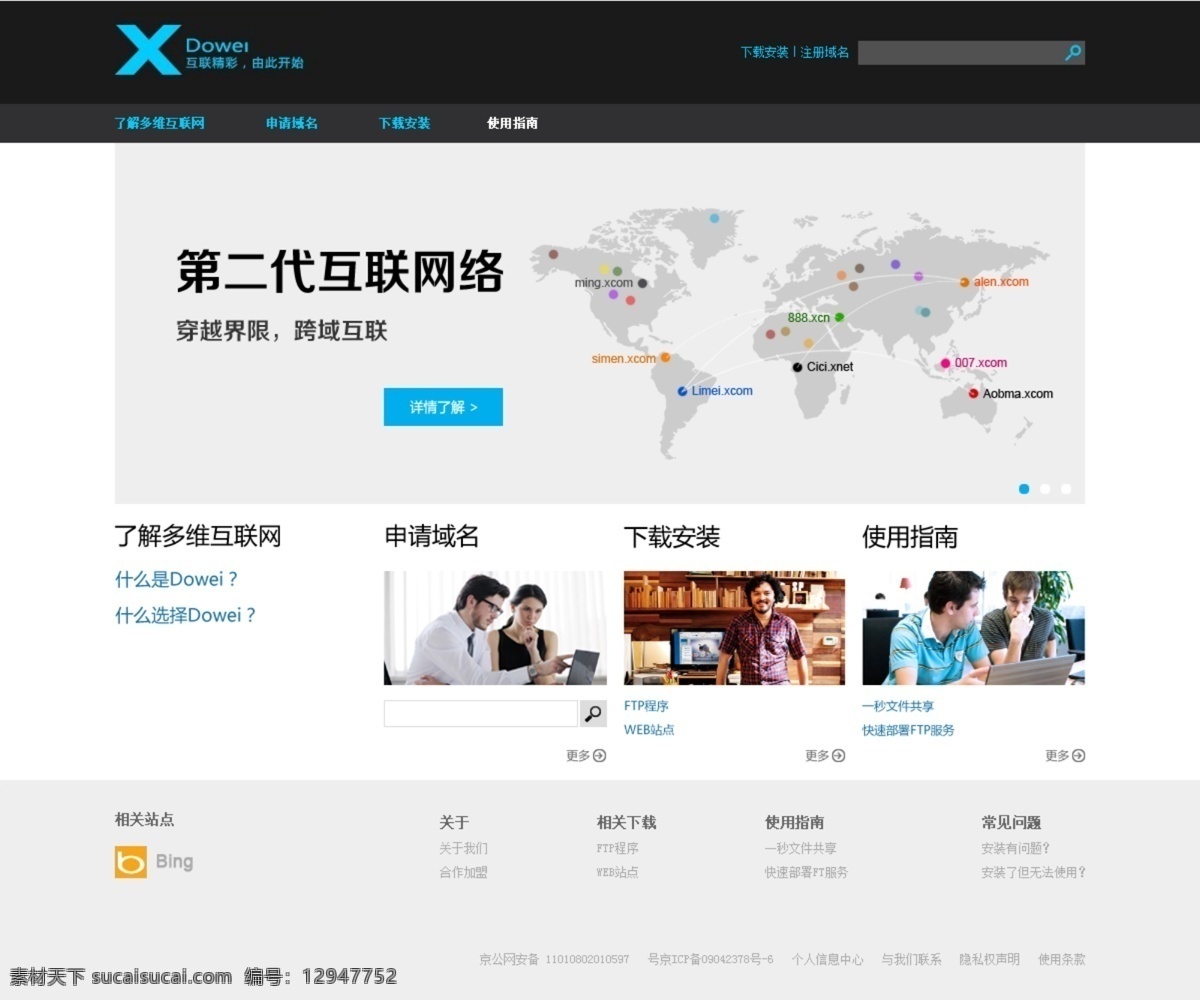Open the 申请域名 nav item

click(x=292, y=123)
